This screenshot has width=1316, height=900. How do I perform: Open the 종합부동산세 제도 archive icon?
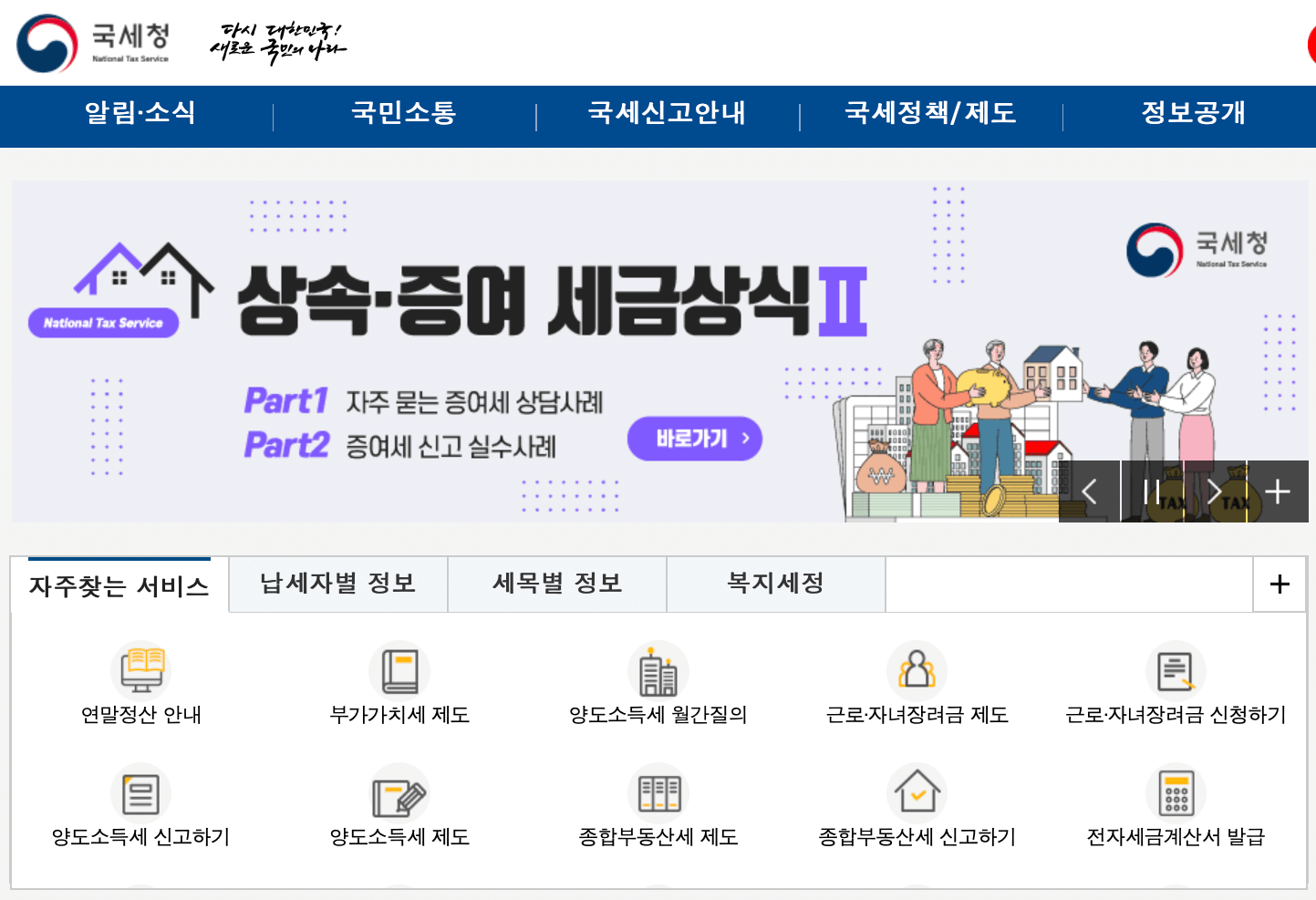399,793
